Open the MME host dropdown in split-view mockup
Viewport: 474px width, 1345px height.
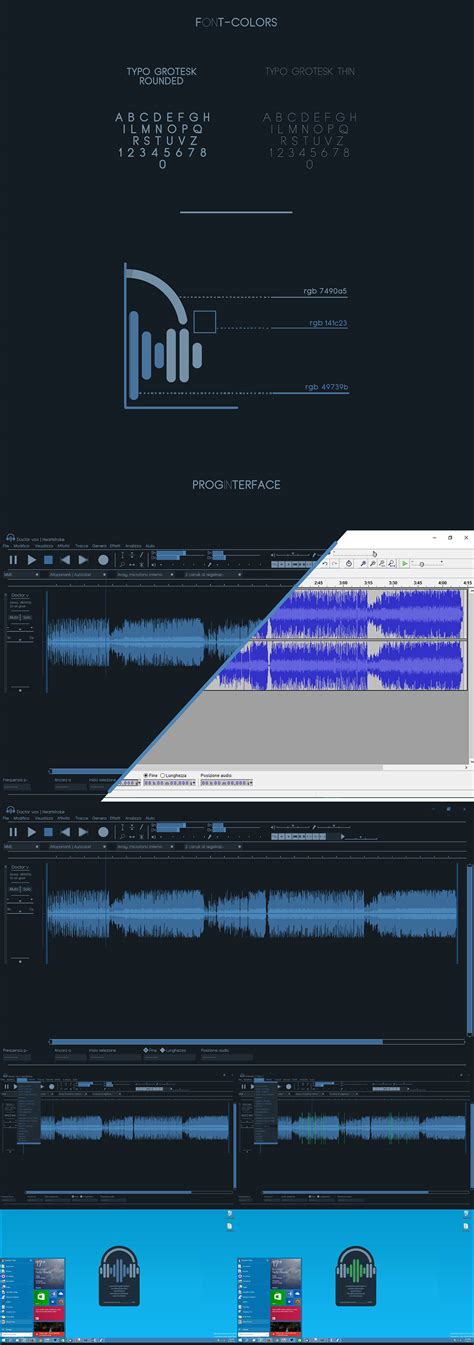22,575
